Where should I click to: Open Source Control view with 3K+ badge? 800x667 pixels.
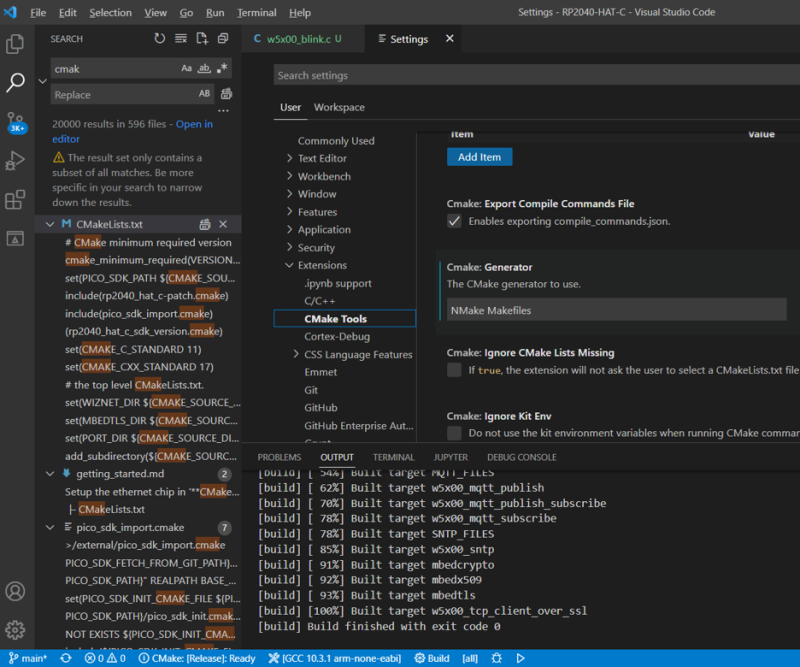pos(16,122)
